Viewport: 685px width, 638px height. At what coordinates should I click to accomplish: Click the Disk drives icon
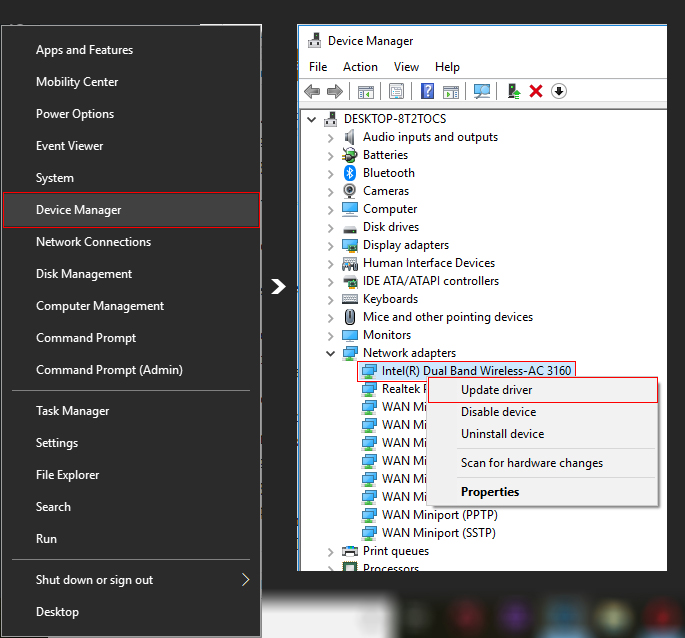click(349, 229)
